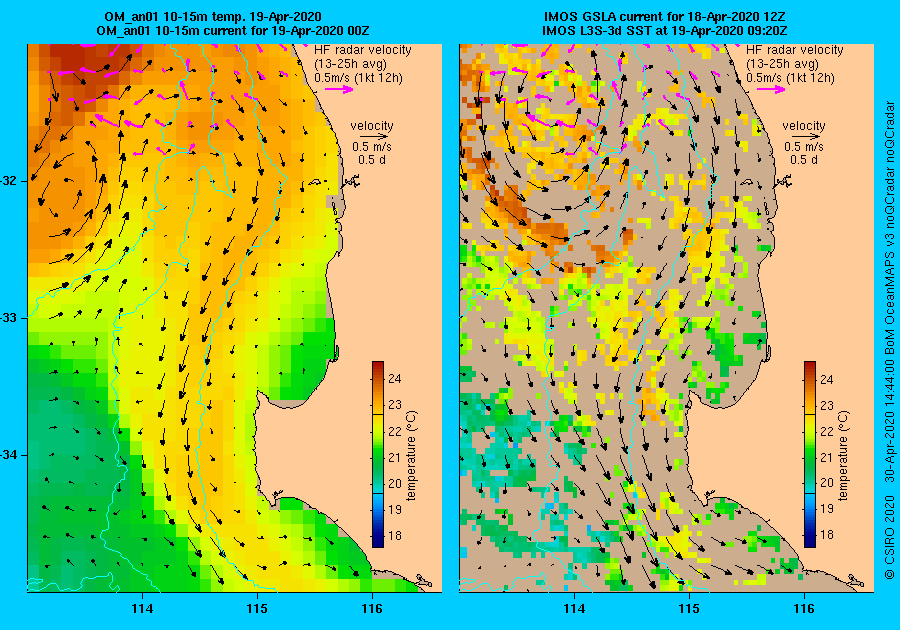Click the right map title 'IMOS GSLA current for 18-Apr-2020 12Z'
The width and height of the screenshot is (900, 630).
[665, 17]
